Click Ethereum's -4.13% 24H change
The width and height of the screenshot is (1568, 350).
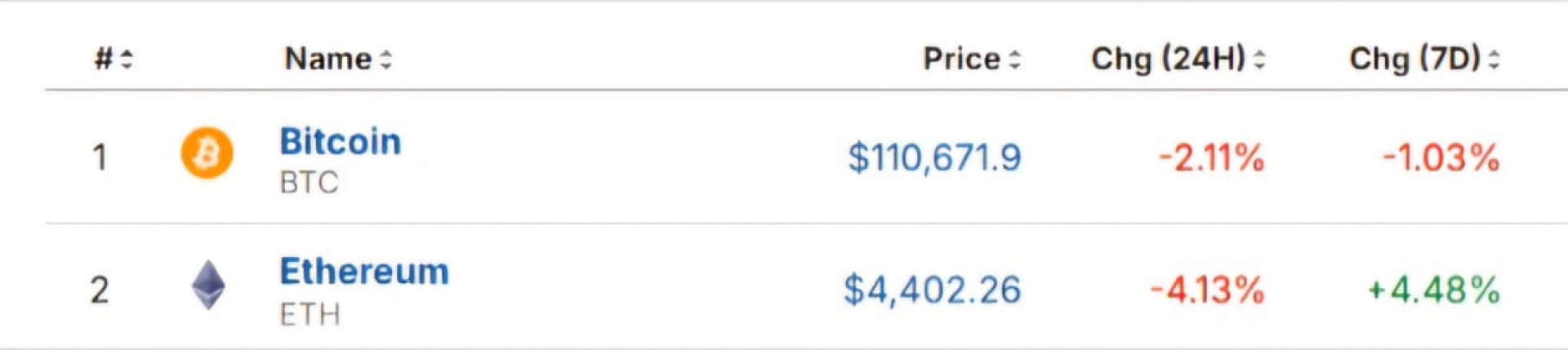(x=1207, y=290)
